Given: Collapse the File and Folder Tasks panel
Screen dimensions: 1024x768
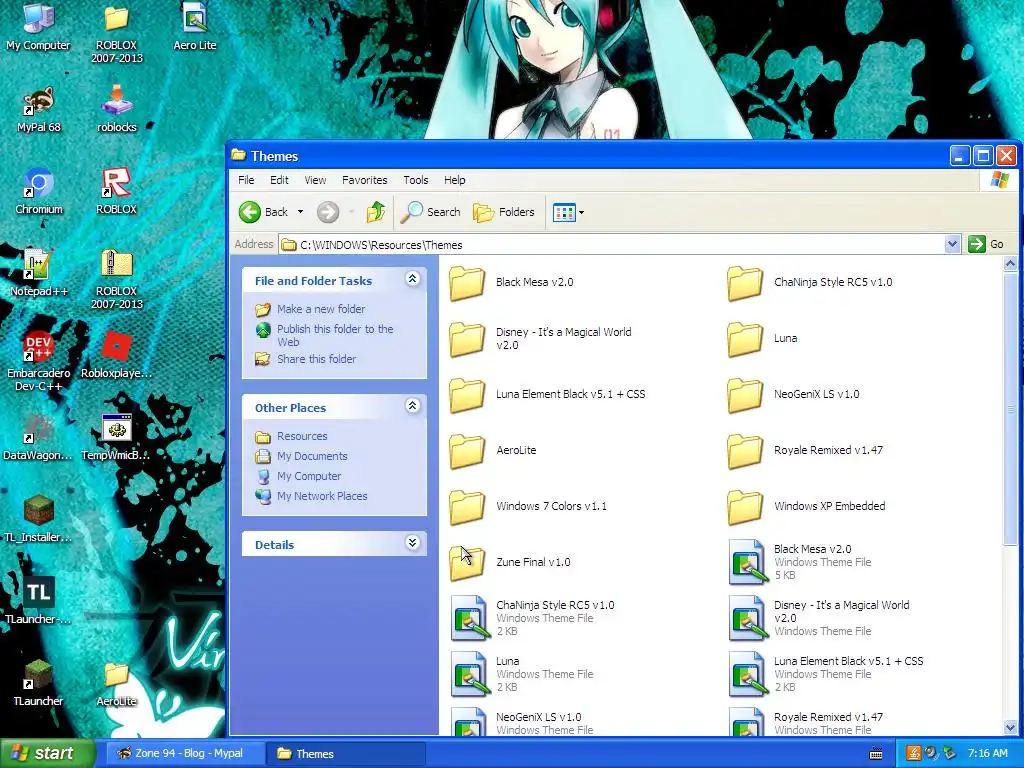Looking at the screenshot, I should click(x=412, y=280).
